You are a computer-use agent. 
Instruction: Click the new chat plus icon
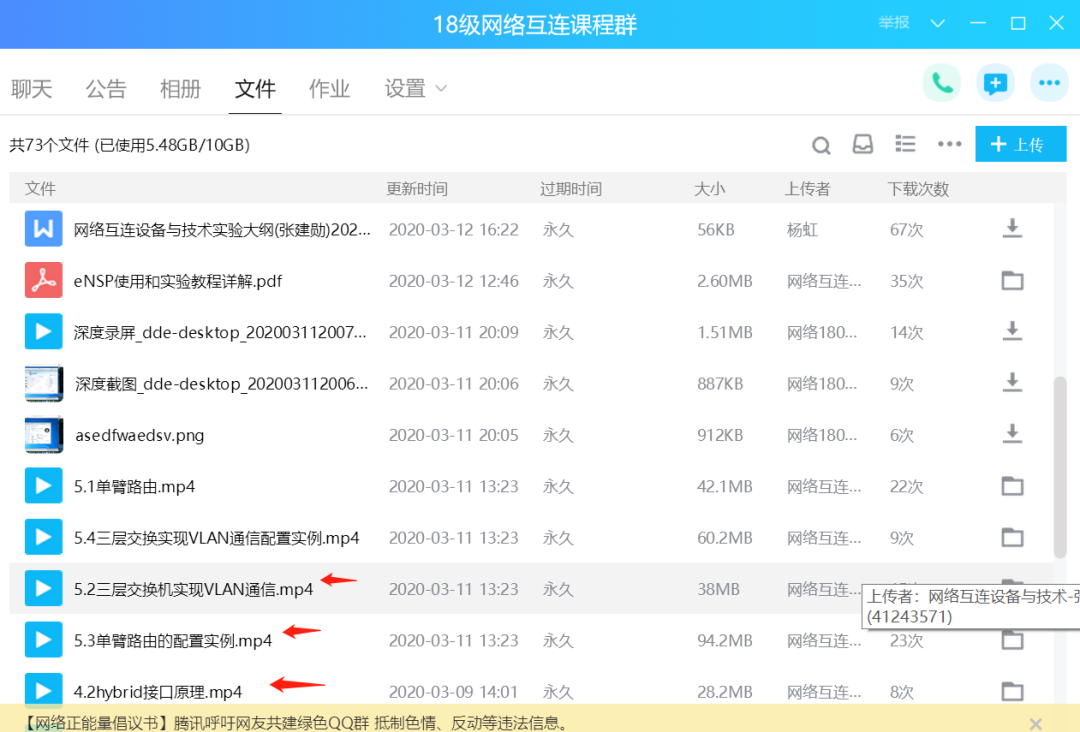click(995, 83)
